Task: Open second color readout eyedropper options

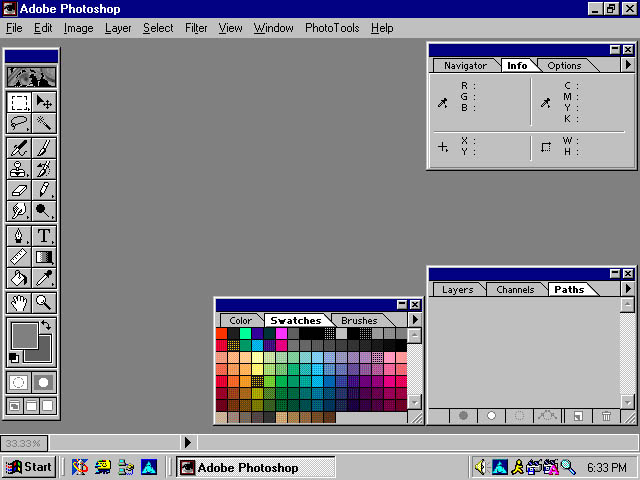Action: pyautogui.click(x=546, y=103)
